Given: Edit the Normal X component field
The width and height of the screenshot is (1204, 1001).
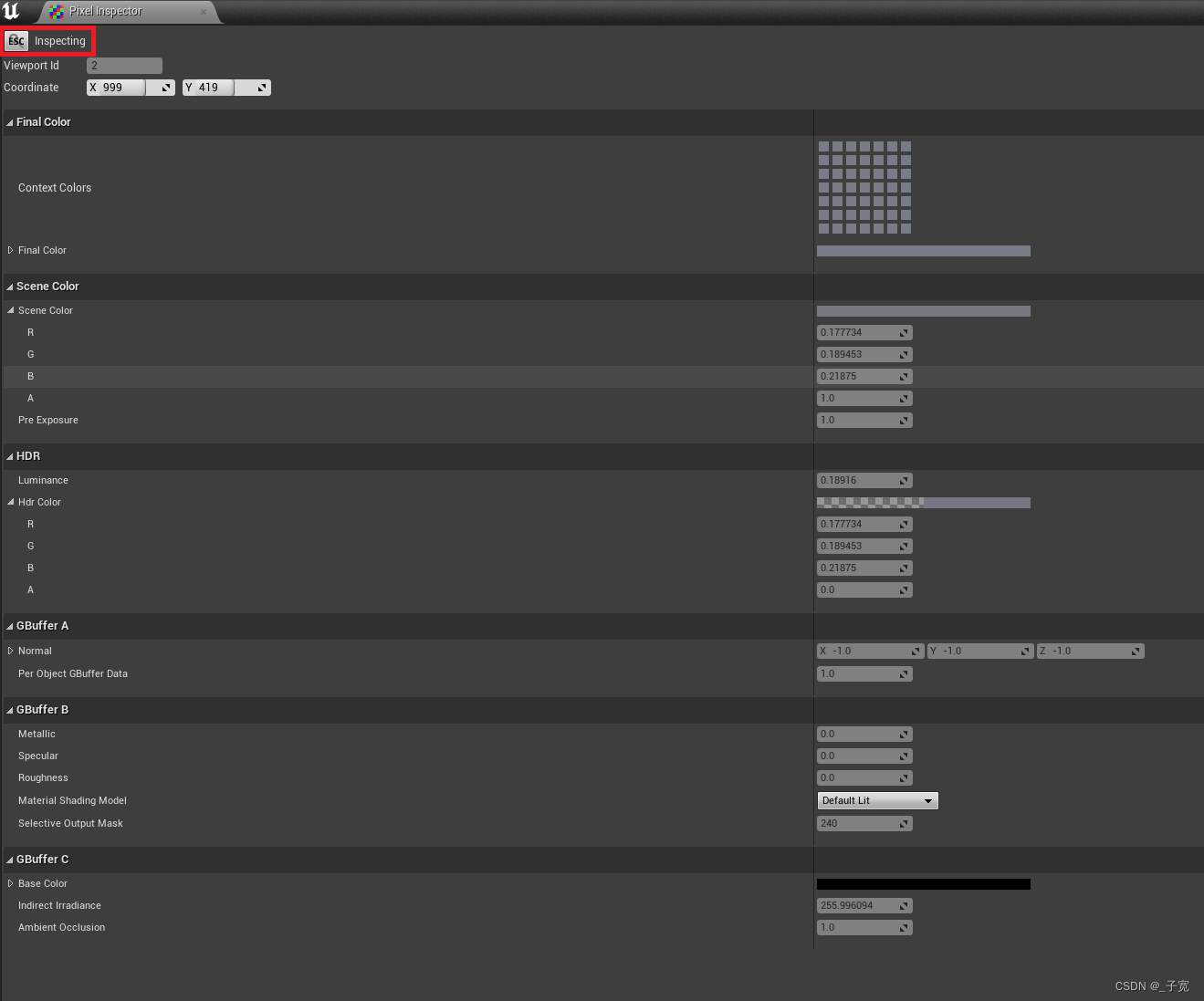Looking at the screenshot, I should 871,652.
